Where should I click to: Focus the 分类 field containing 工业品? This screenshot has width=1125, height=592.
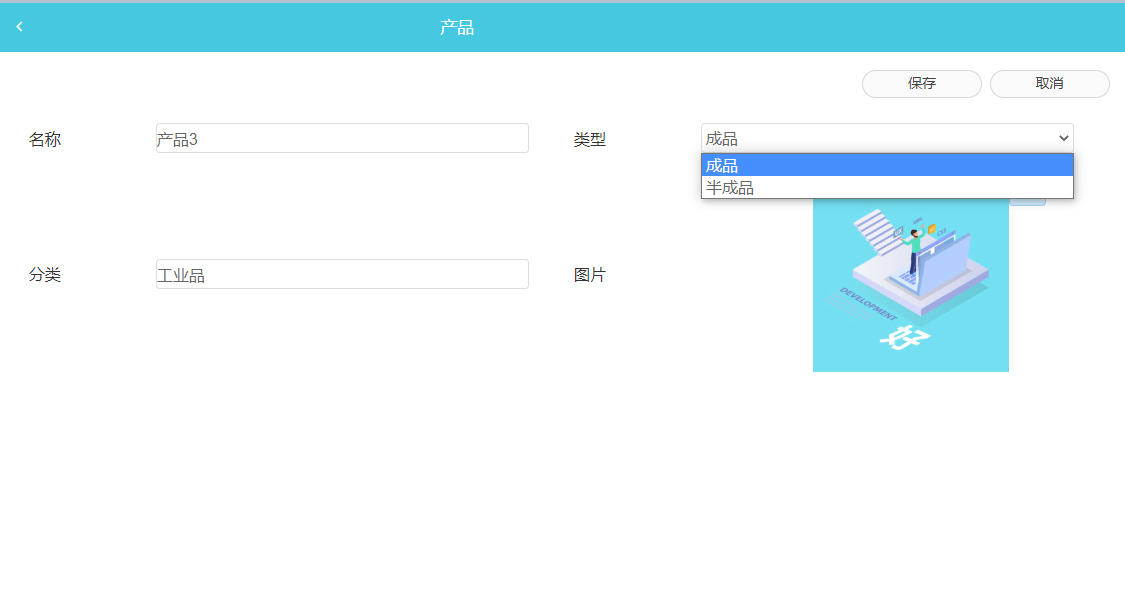pyautogui.click(x=342, y=274)
